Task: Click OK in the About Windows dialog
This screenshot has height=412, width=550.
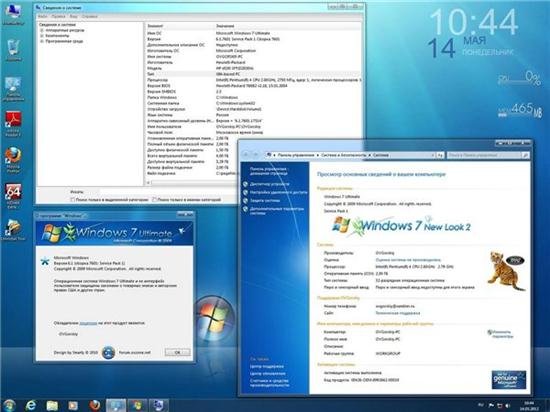Action: click(x=177, y=352)
